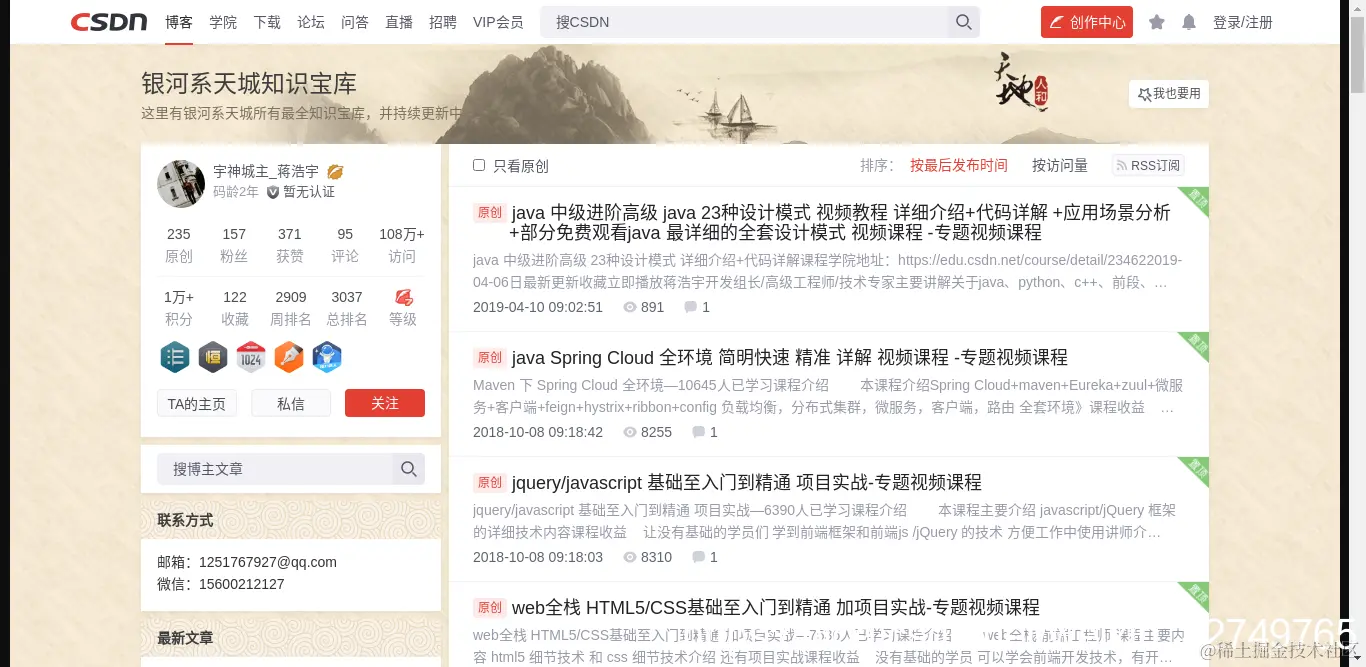Viewport: 1366px width, 667px height.
Task: Focus the 搜CSDN search field
Action: tap(744, 22)
